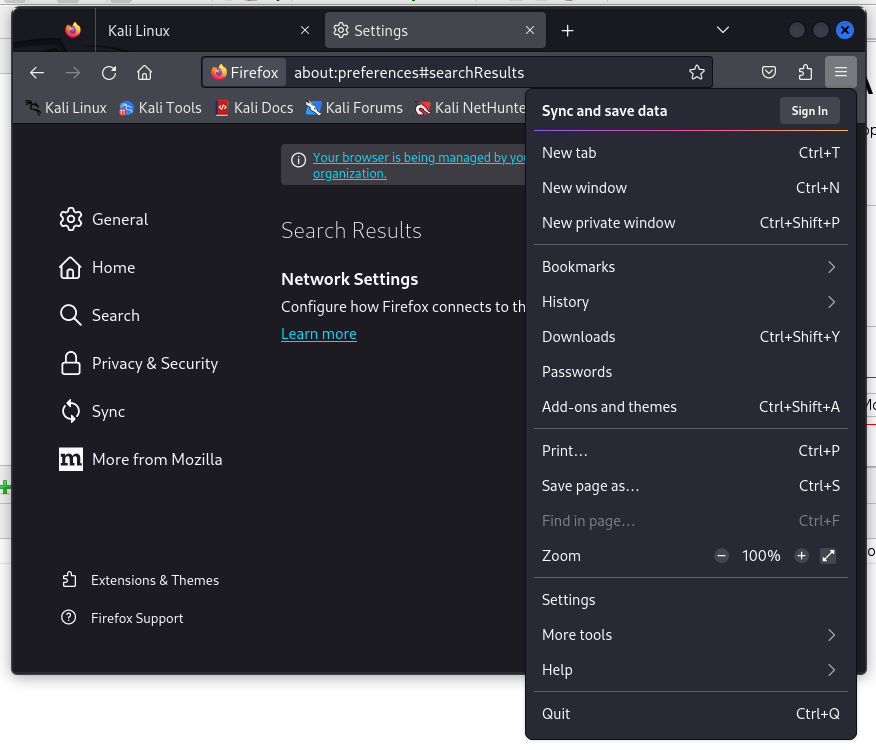876x750 pixels.
Task: Choose New private window from the menu
Action: (691, 223)
